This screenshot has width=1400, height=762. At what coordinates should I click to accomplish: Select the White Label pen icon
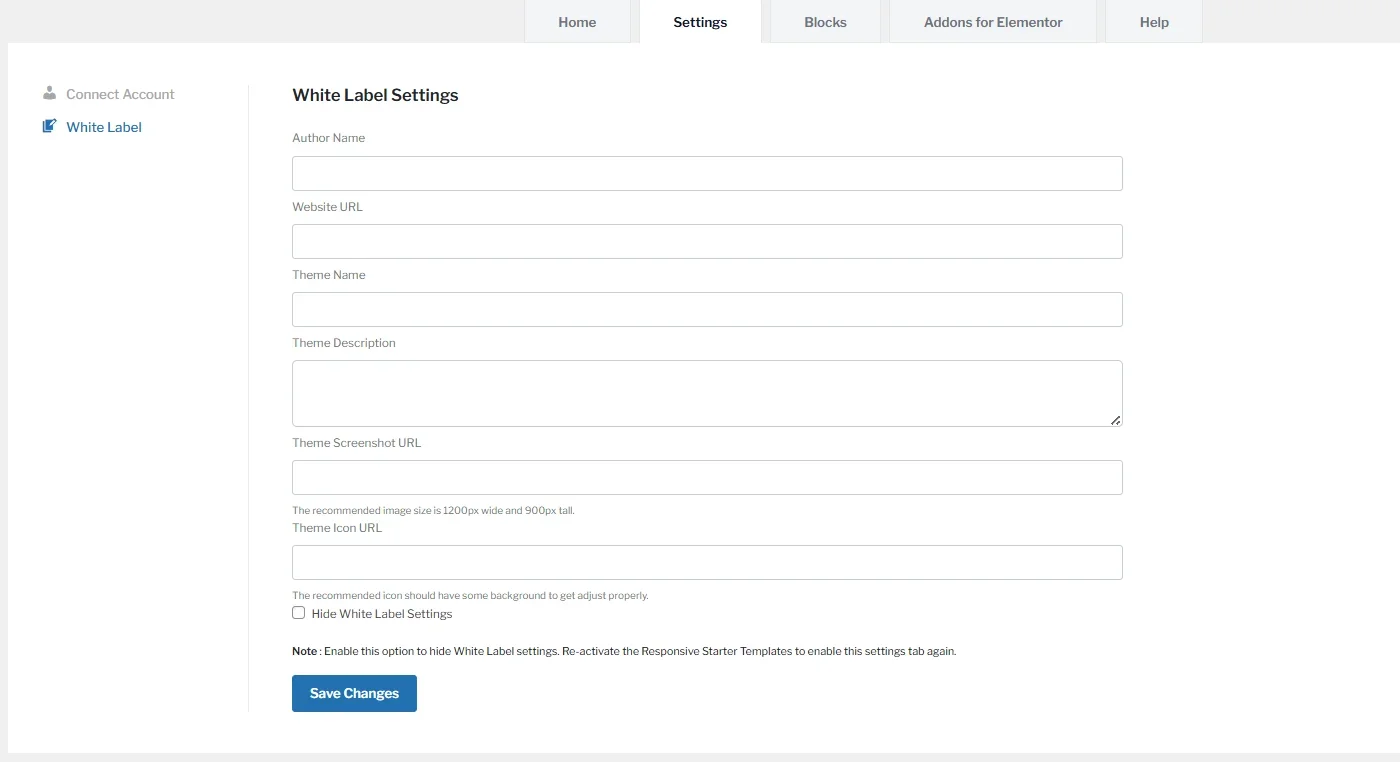(47, 126)
